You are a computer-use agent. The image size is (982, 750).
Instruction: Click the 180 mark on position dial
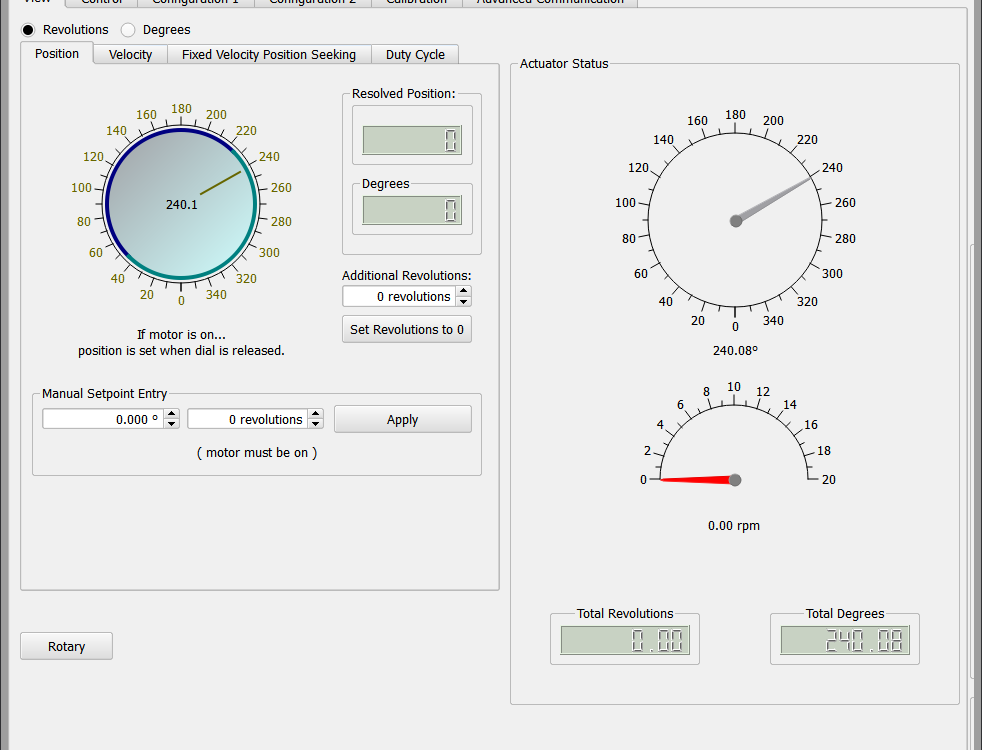pos(182,109)
